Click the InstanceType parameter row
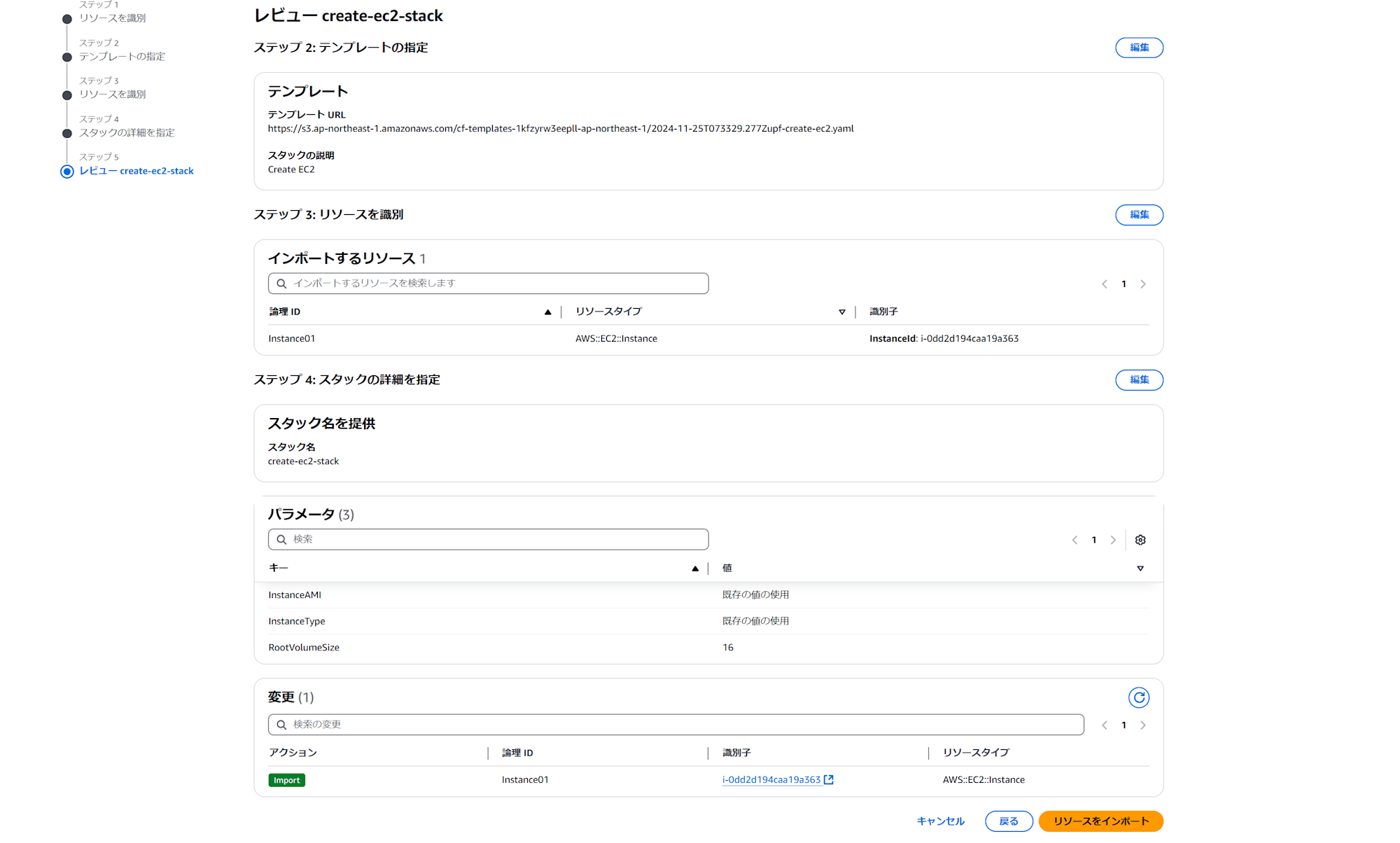The image size is (1400, 843). (x=708, y=621)
